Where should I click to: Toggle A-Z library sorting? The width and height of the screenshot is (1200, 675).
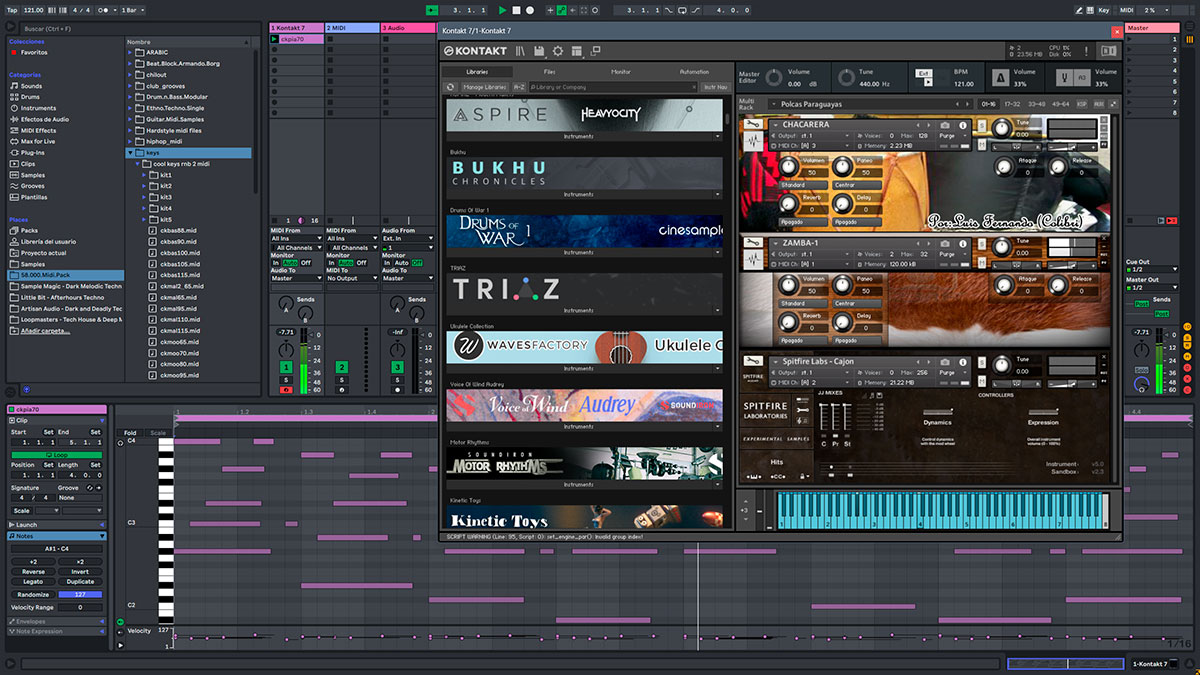click(519, 87)
